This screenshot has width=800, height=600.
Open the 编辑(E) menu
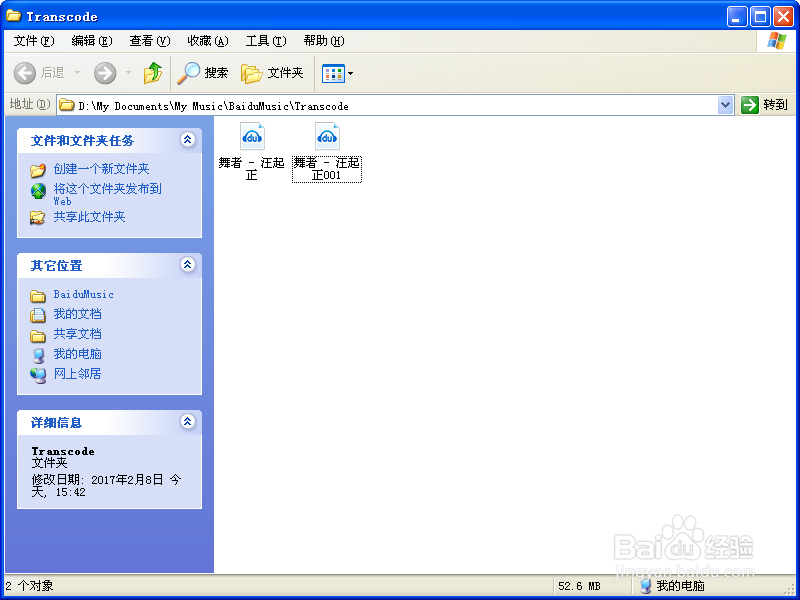92,41
